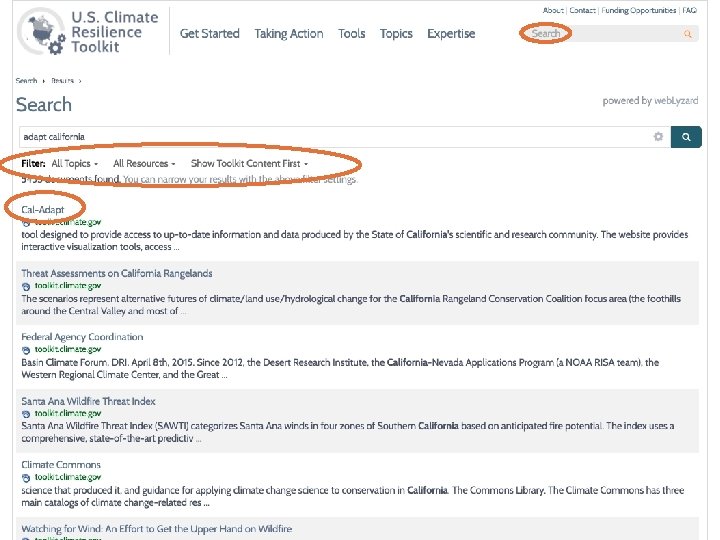Click the Funding Opportunities link
720x540 pixels.
pyautogui.click(x=639, y=10)
